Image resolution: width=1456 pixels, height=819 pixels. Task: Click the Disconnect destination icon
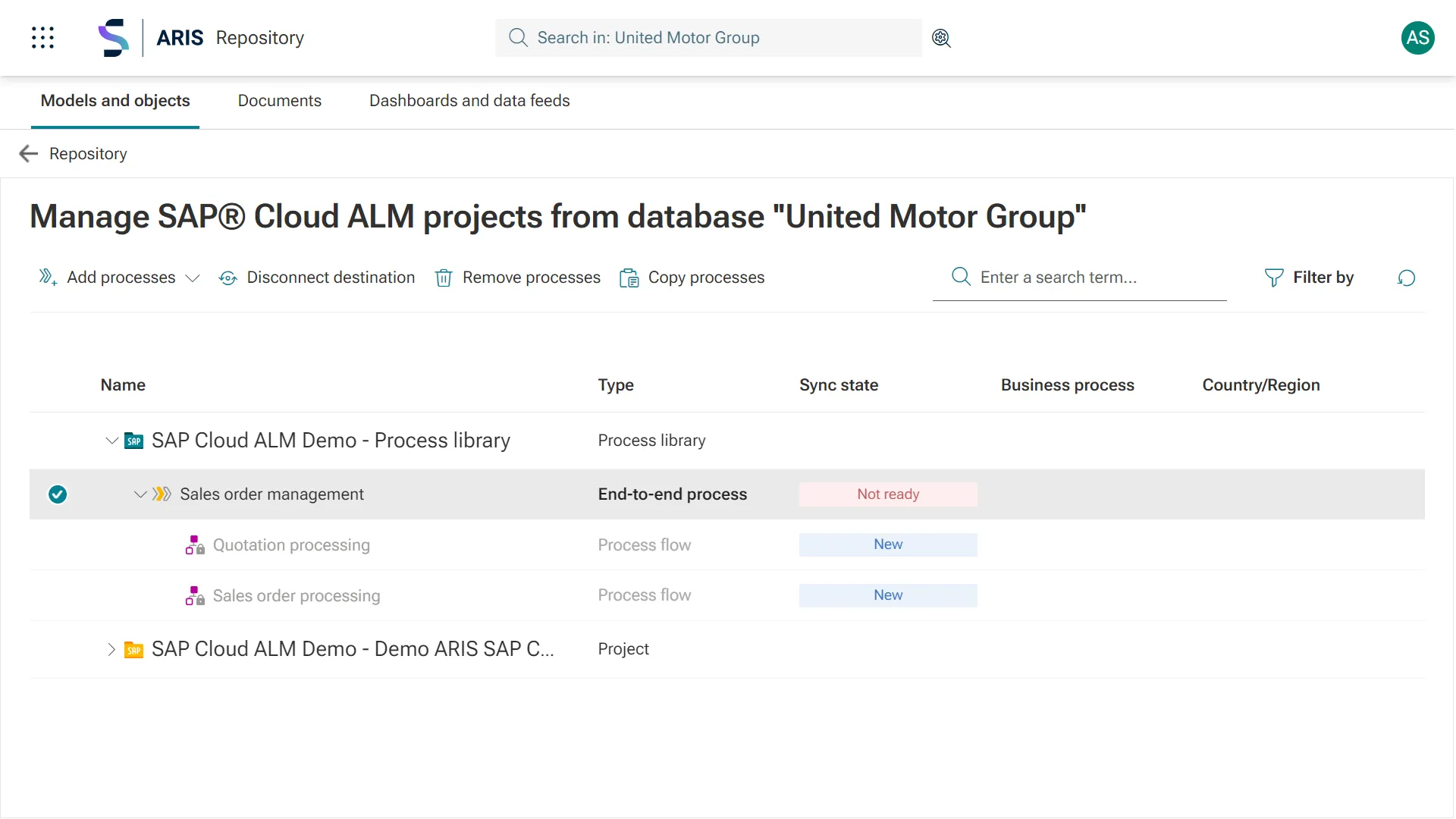coord(227,278)
